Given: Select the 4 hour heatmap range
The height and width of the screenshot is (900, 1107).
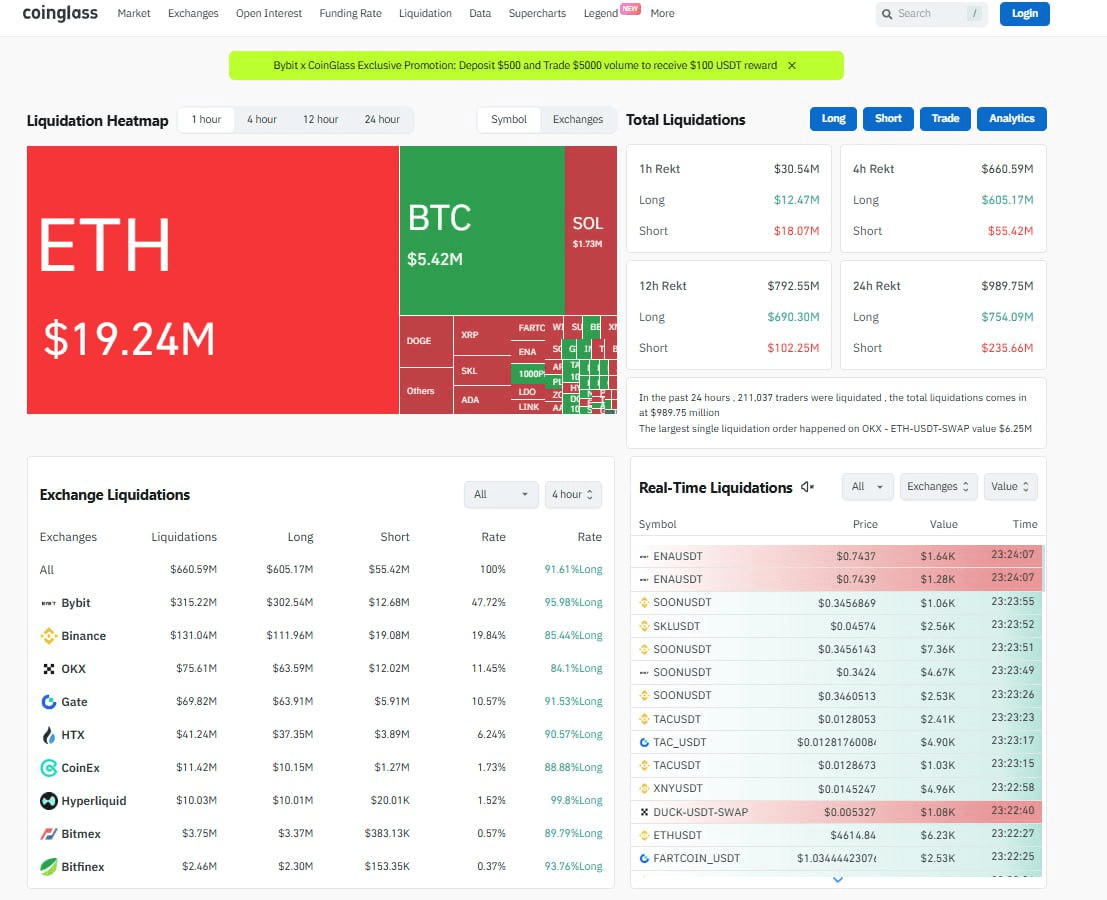Looking at the screenshot, I should pyautogui.click(x=262, y=119).
